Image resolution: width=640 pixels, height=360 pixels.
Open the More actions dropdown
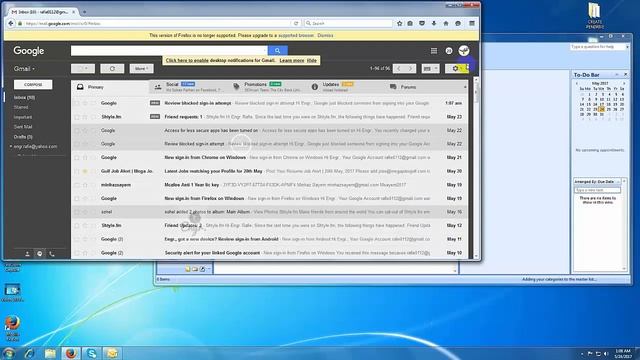(142, 69)
